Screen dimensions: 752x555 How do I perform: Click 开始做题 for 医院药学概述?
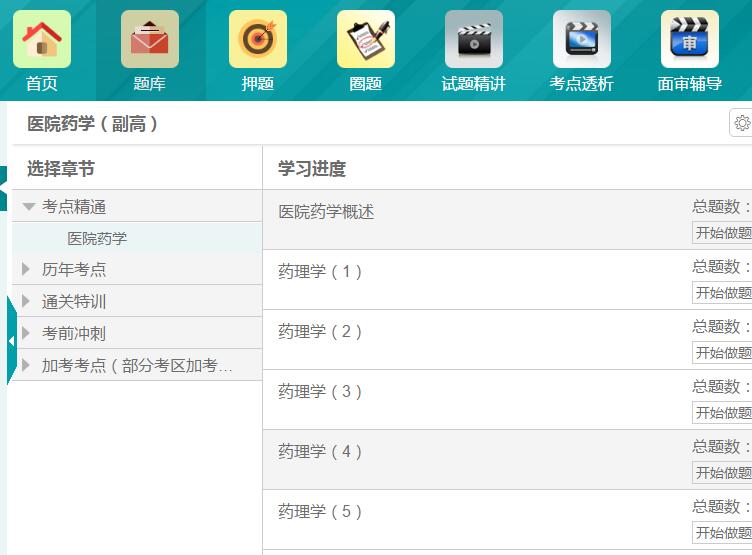724,233
